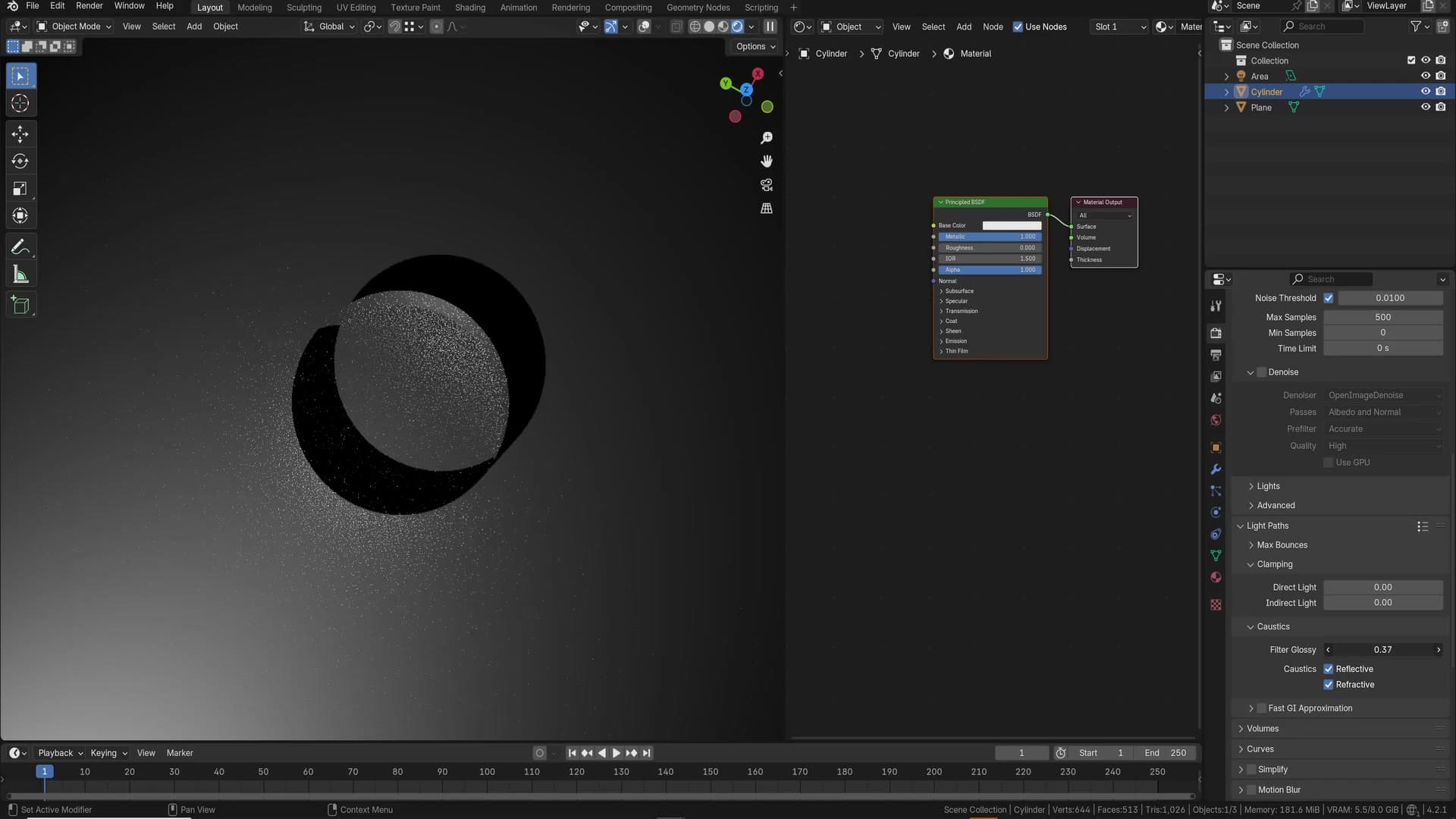Click the Max Samples field
Screen dimensions: 1456x819
click(1383, 318)
